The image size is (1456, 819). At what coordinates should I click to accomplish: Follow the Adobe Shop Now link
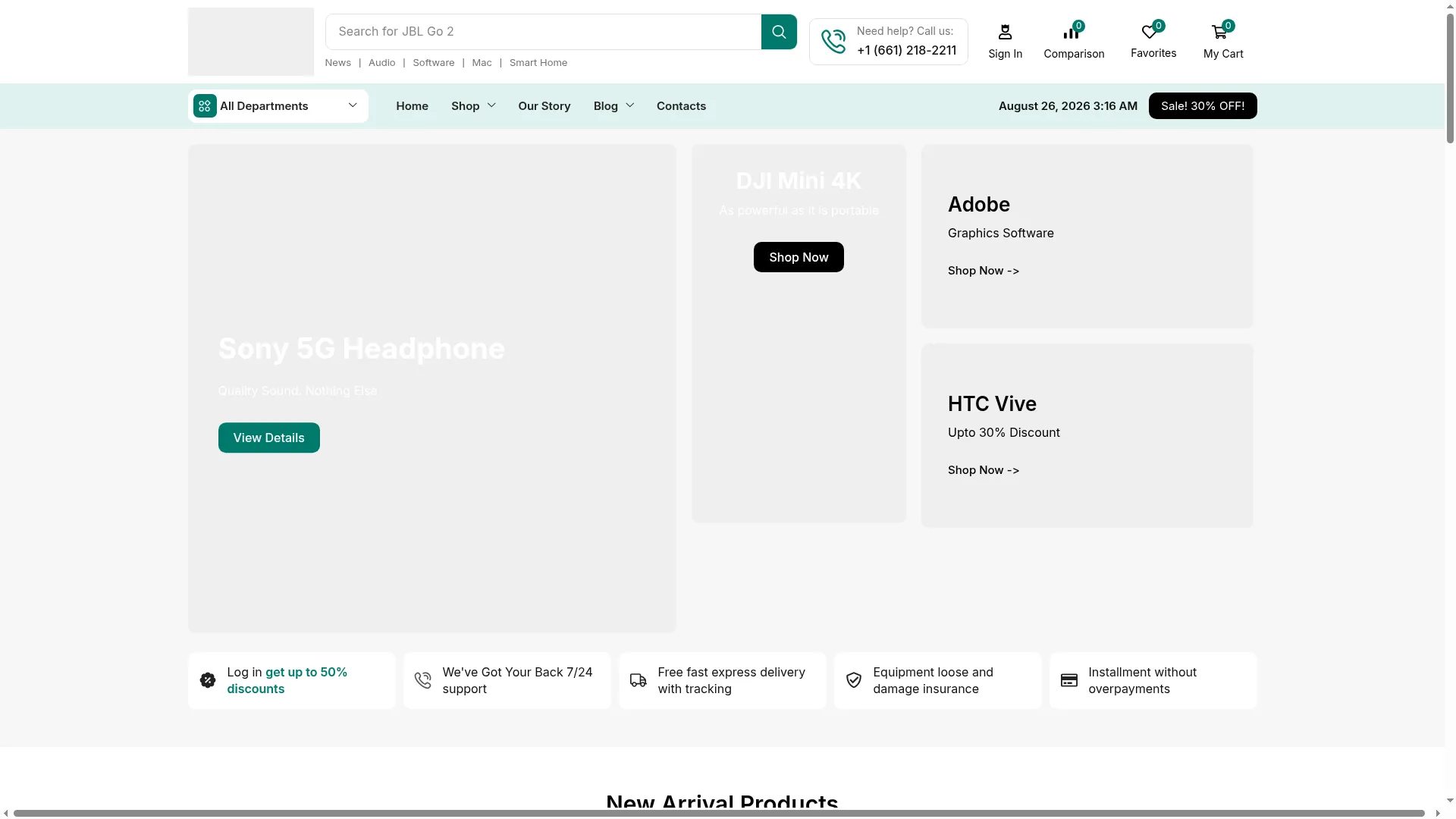pyautogui.click(x=984, y=271)
